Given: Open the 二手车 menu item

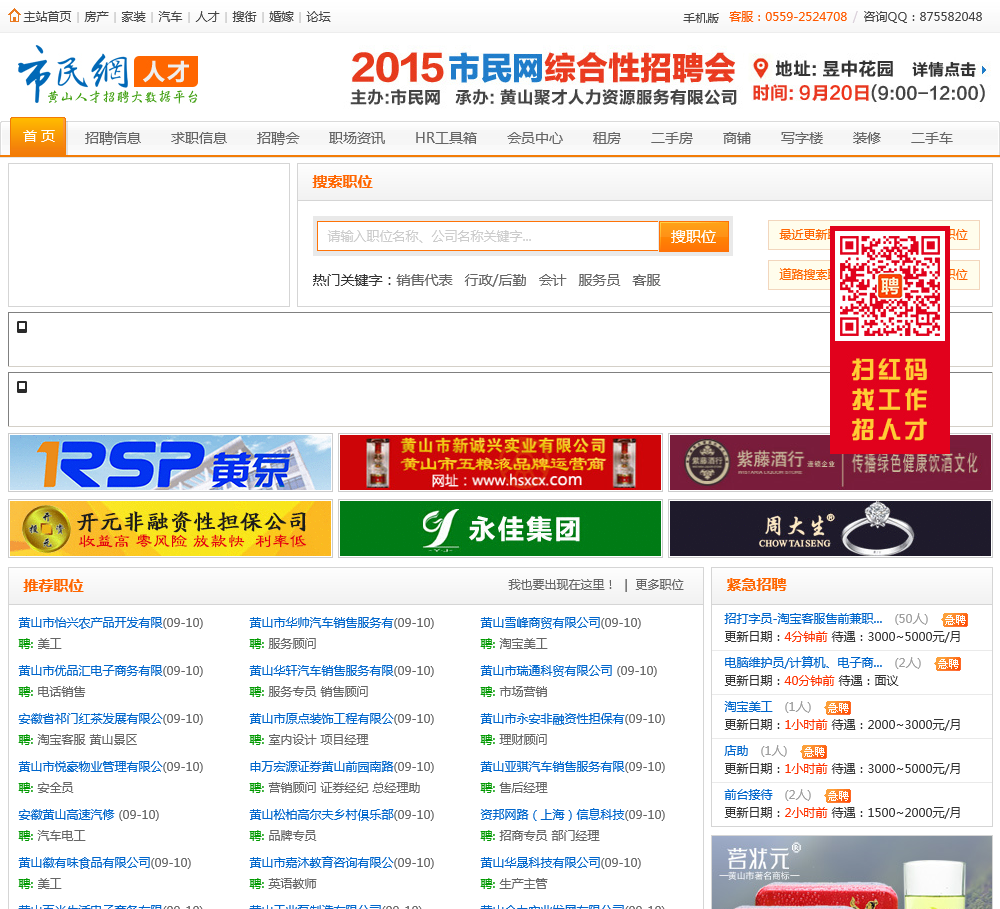Looking at the screenshot, I should click(931, 138).
